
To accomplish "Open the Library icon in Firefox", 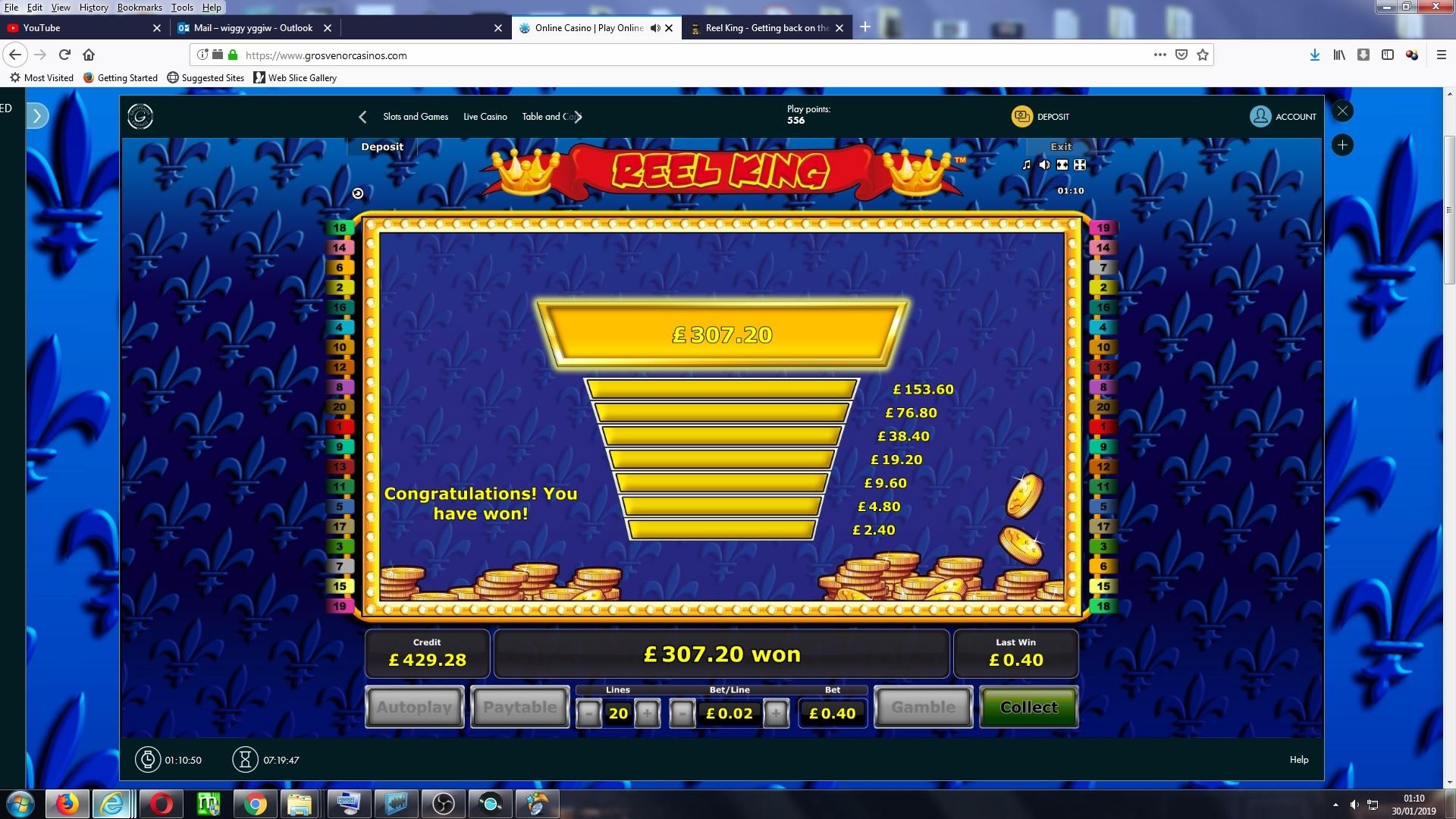I will (1339, 55).
